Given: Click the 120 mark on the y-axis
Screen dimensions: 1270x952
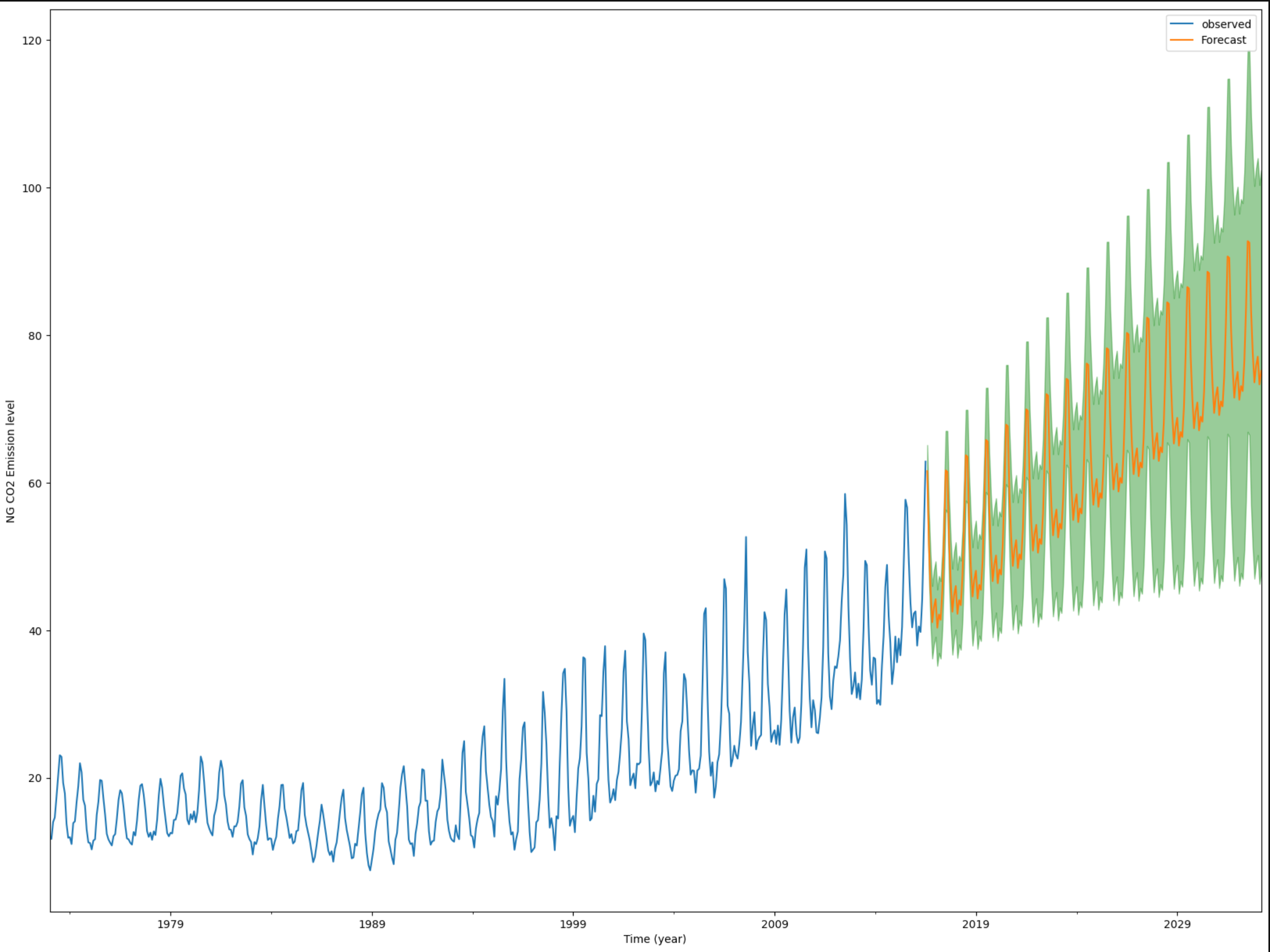Looking at the screenshot, I should (x=33, y=39).
